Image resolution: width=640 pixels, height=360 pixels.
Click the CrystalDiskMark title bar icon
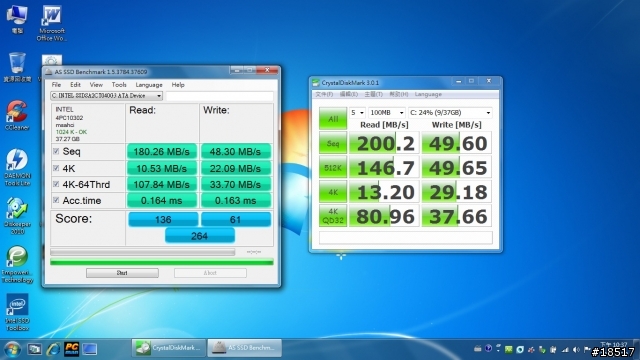point(316,83)
